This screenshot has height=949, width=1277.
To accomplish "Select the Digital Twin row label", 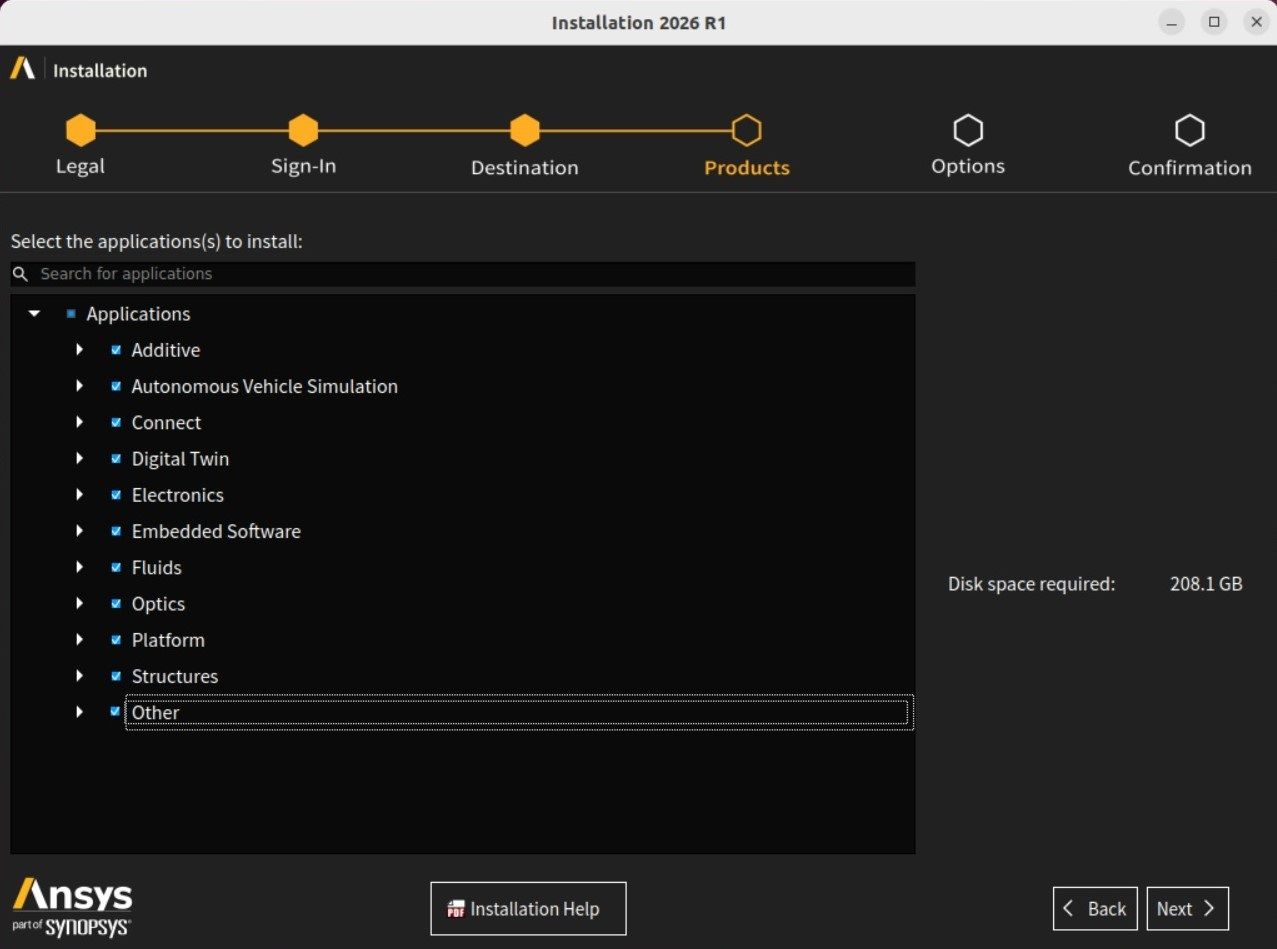I will pyautogui.click(x=180, y=459).
